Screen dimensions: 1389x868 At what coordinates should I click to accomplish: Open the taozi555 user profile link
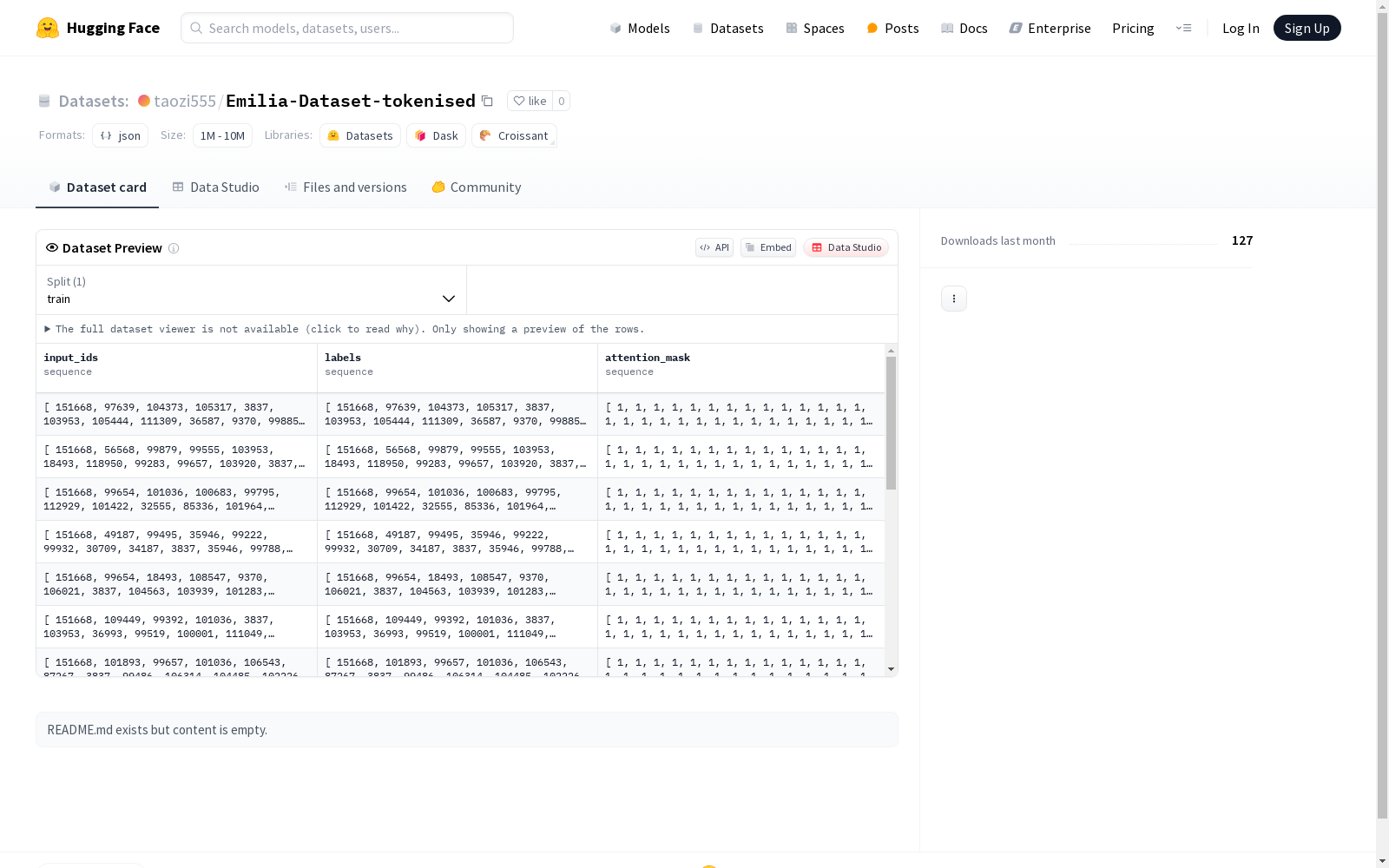pos(185,101)
